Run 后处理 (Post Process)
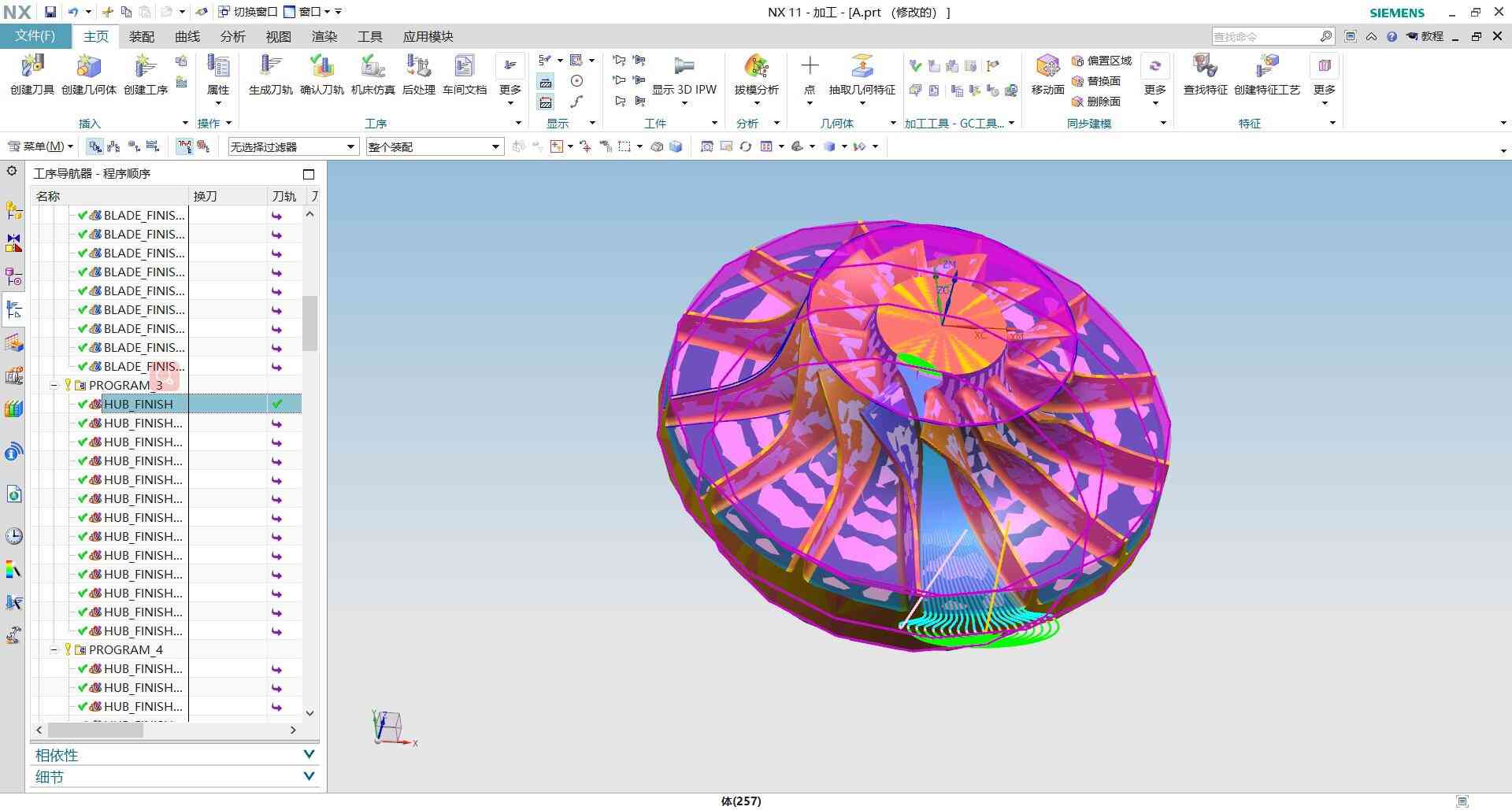The image size is (1512, 810). (x=418, y=67)
